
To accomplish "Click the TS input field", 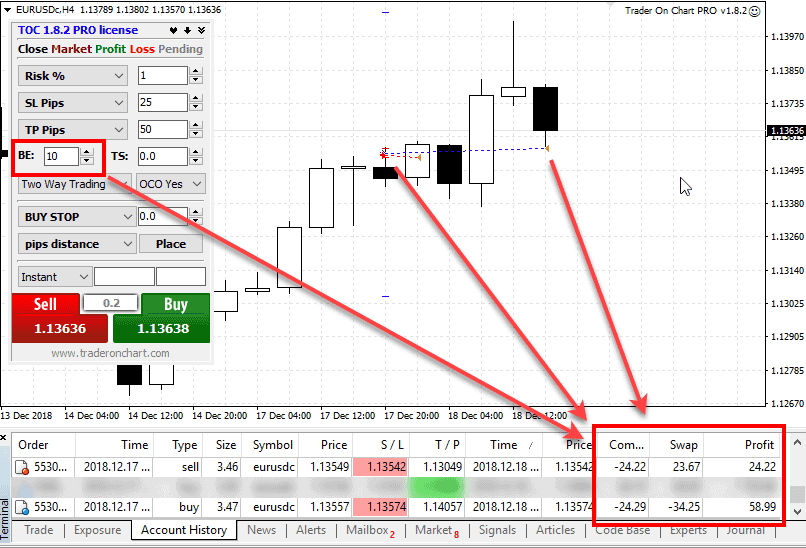I will point(162,156).
